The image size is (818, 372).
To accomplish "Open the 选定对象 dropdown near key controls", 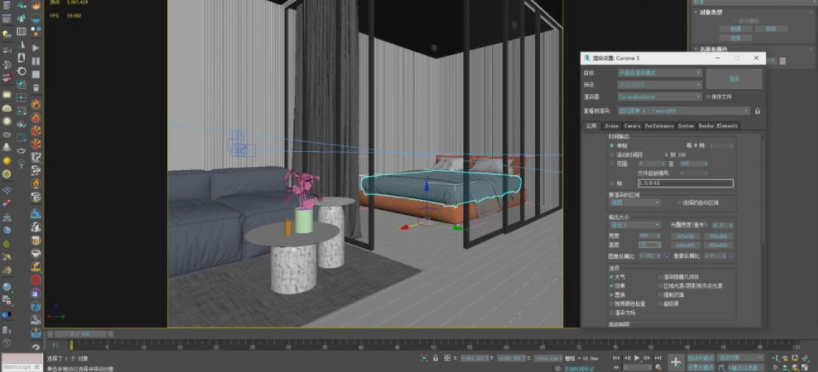I will 741,358.
